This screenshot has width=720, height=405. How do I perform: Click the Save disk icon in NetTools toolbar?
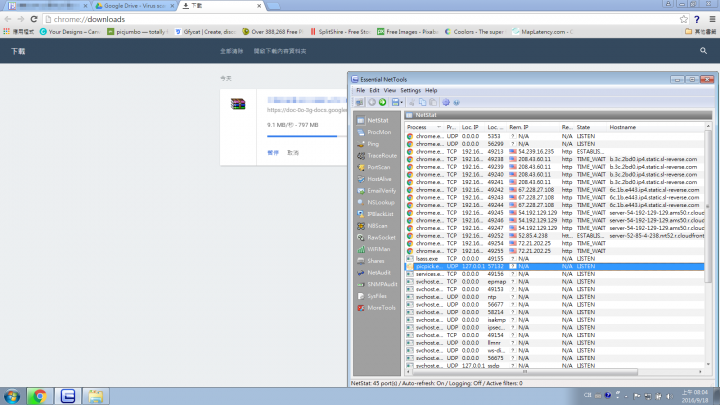point(395,102)
